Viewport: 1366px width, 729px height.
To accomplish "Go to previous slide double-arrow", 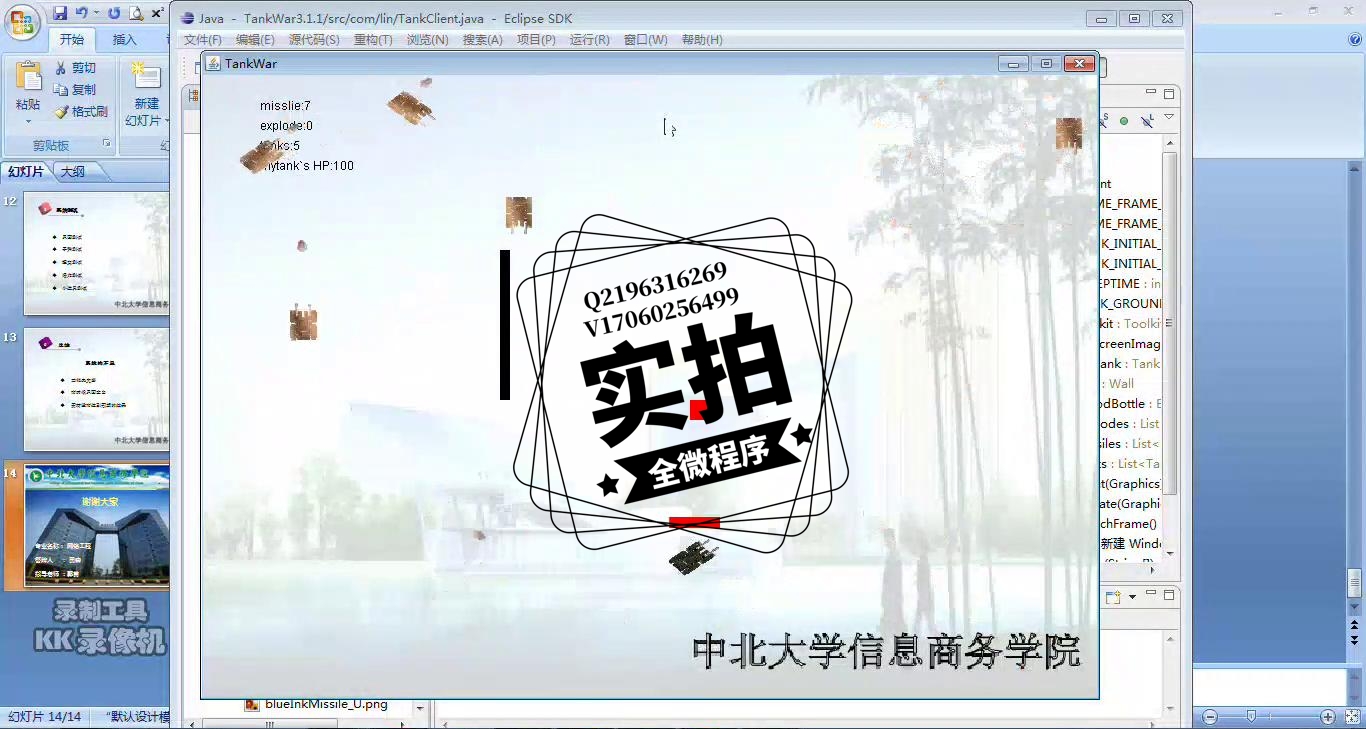I will (x=1355, y=626).
